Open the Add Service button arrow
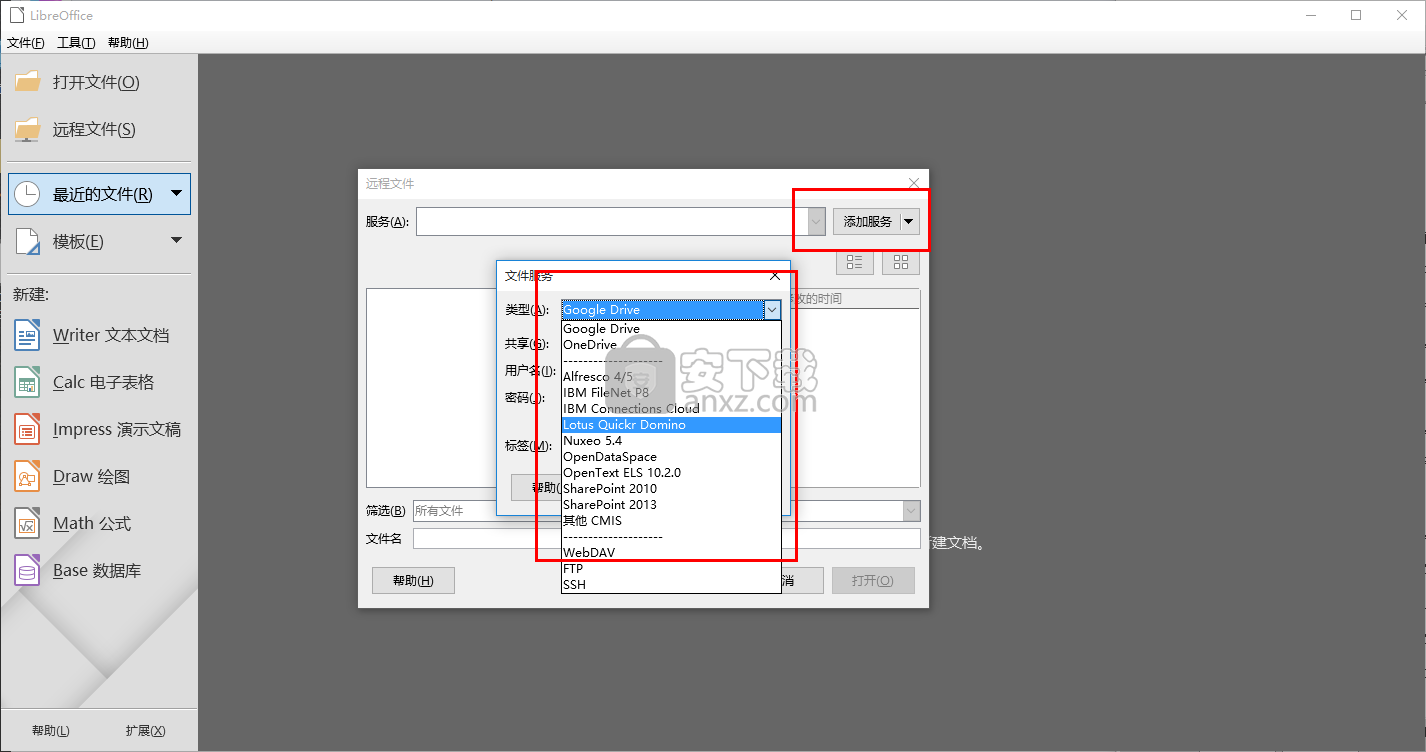1426x752 pixels. point(909,221)
